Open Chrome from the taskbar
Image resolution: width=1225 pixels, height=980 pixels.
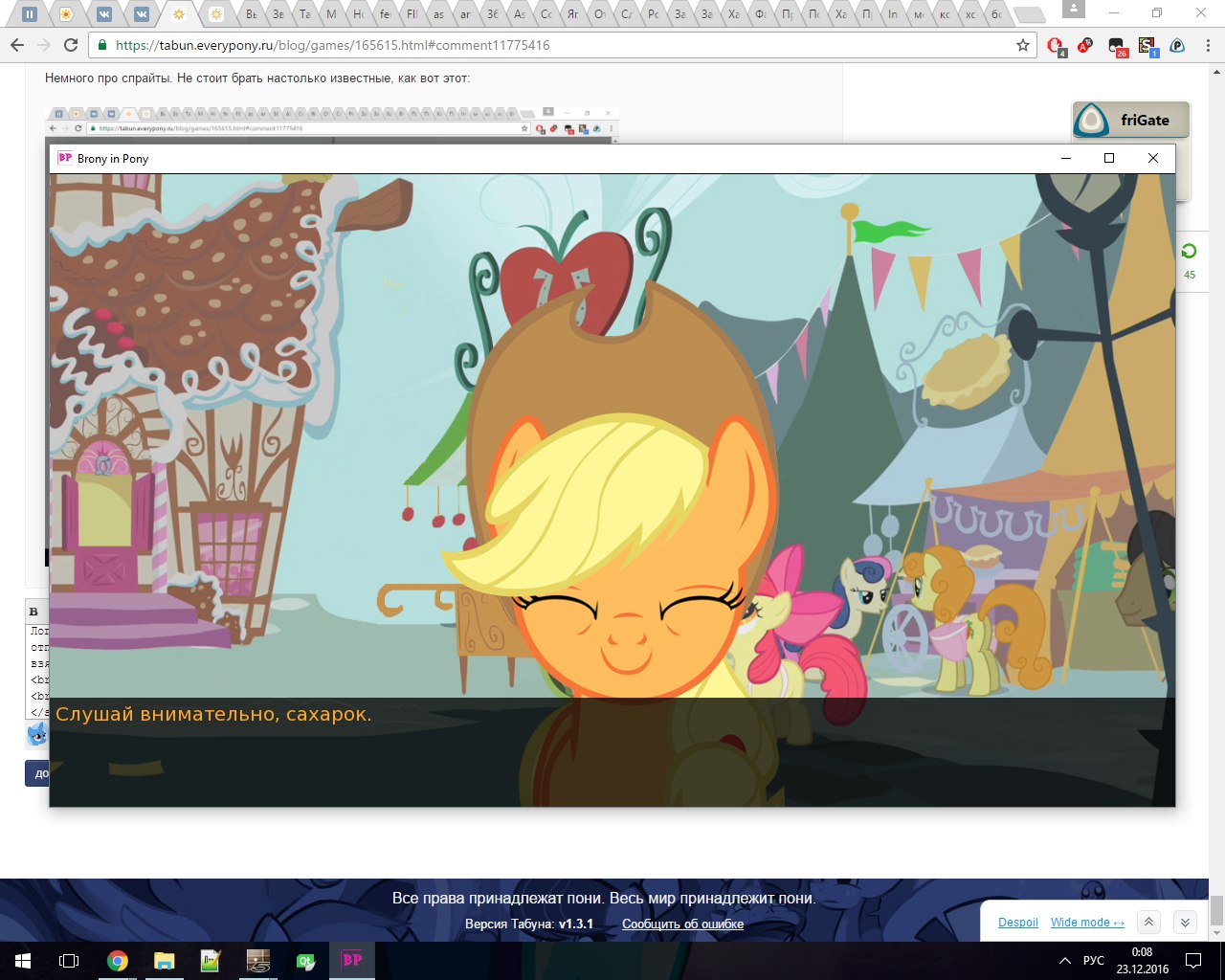118,961
